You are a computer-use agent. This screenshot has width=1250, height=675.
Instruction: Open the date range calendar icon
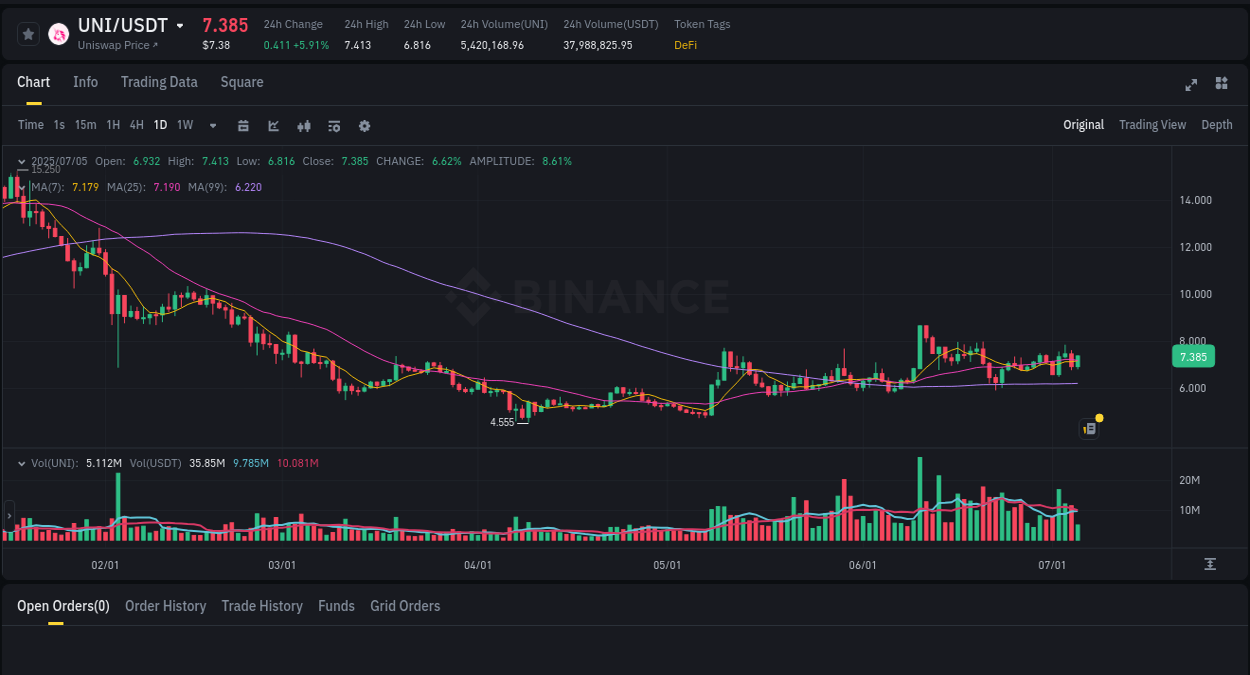243,125
